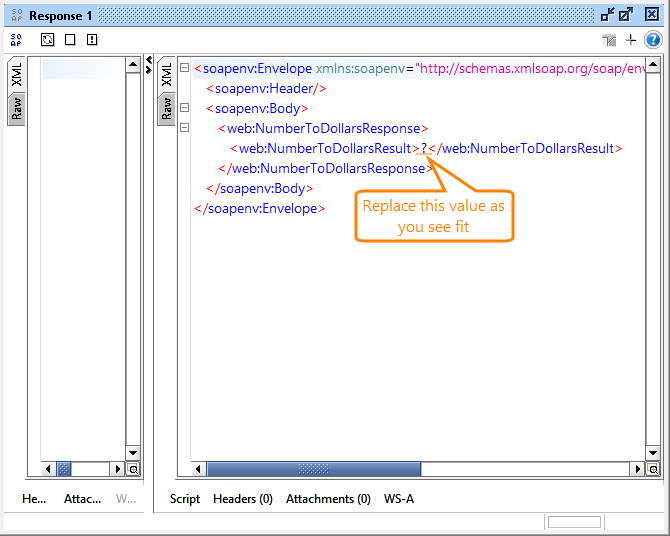This screenshot has width=670, height=536.
Task: Click the maximize arrow icon in the title bar
Action: [626, 15]
